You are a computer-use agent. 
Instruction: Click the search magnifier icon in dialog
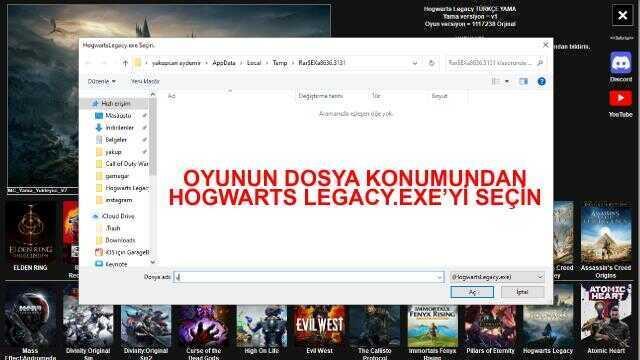[540, 63]
